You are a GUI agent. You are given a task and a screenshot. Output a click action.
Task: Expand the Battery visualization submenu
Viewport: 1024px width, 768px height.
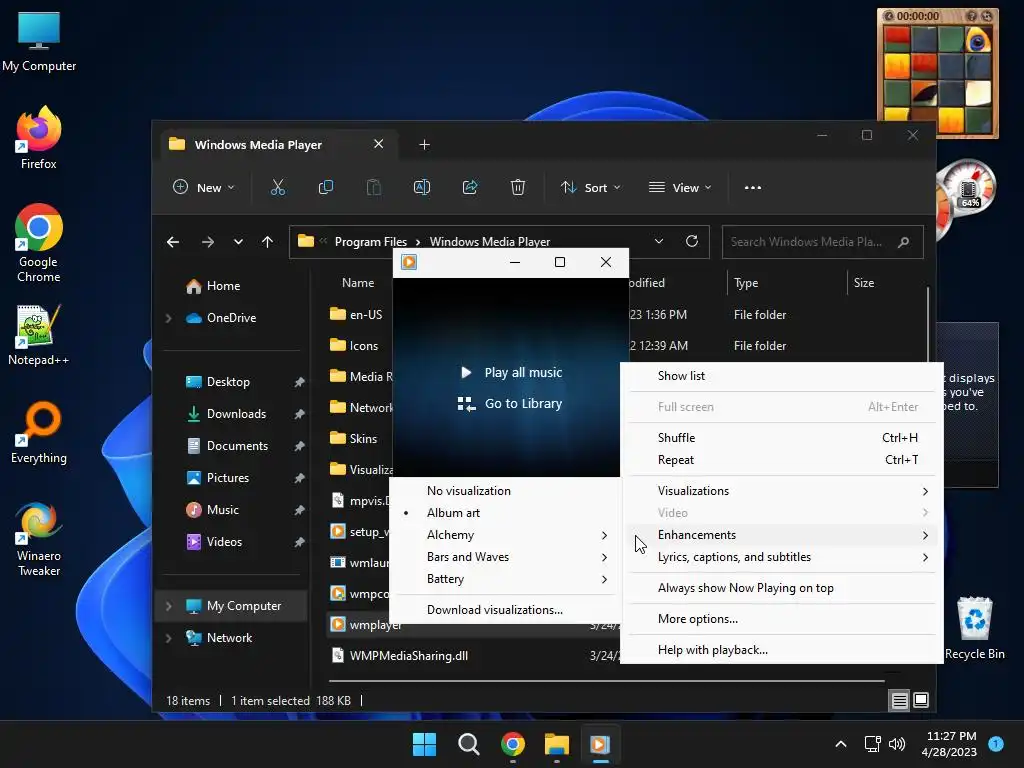click(x=505, y=579)
